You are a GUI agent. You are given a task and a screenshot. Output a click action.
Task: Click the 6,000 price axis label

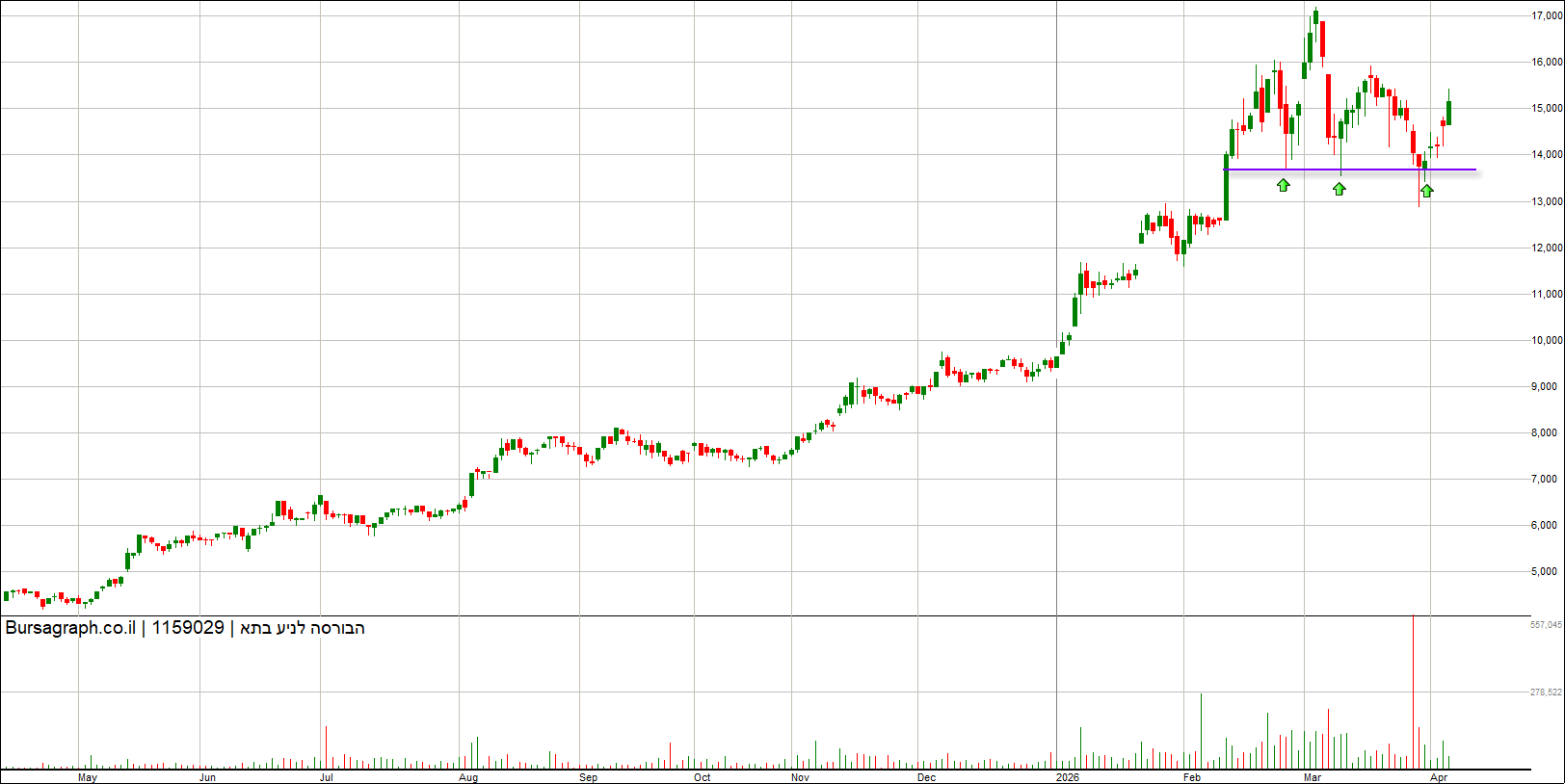tap(1544, 525)
